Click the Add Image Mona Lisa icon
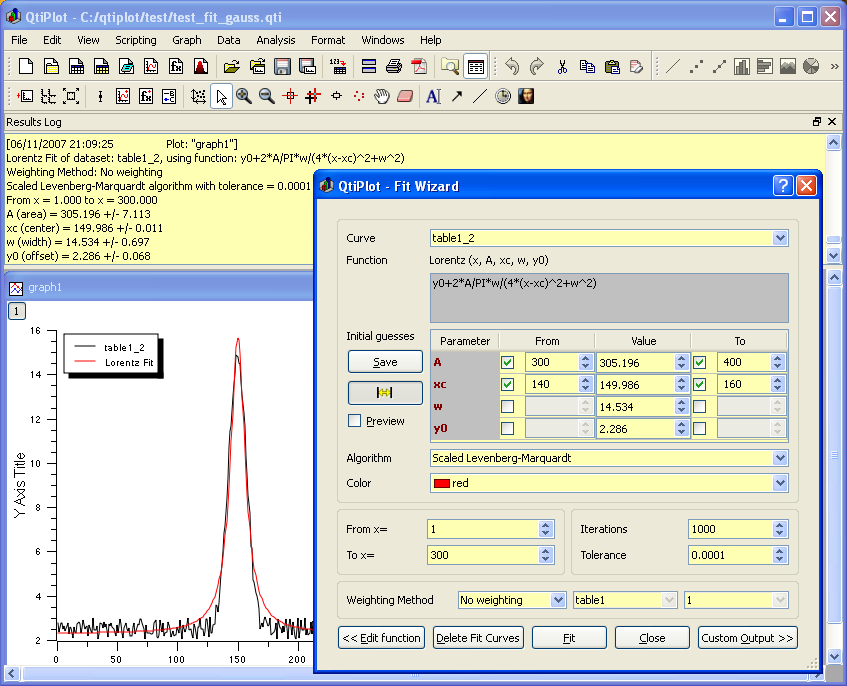847x686 pixels. [x=526, y=97]
